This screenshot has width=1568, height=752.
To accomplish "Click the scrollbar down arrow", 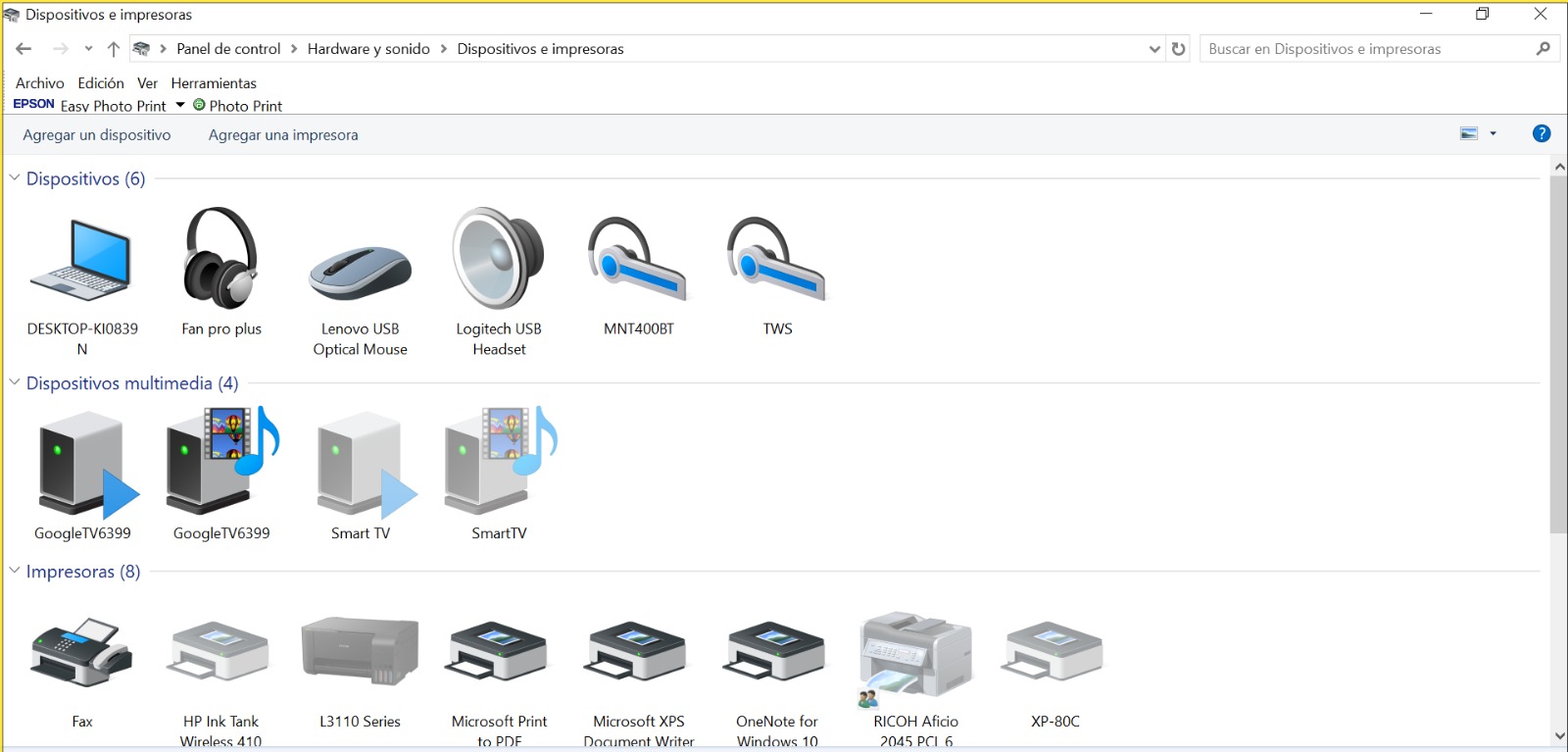I will tap(1558, 735).
